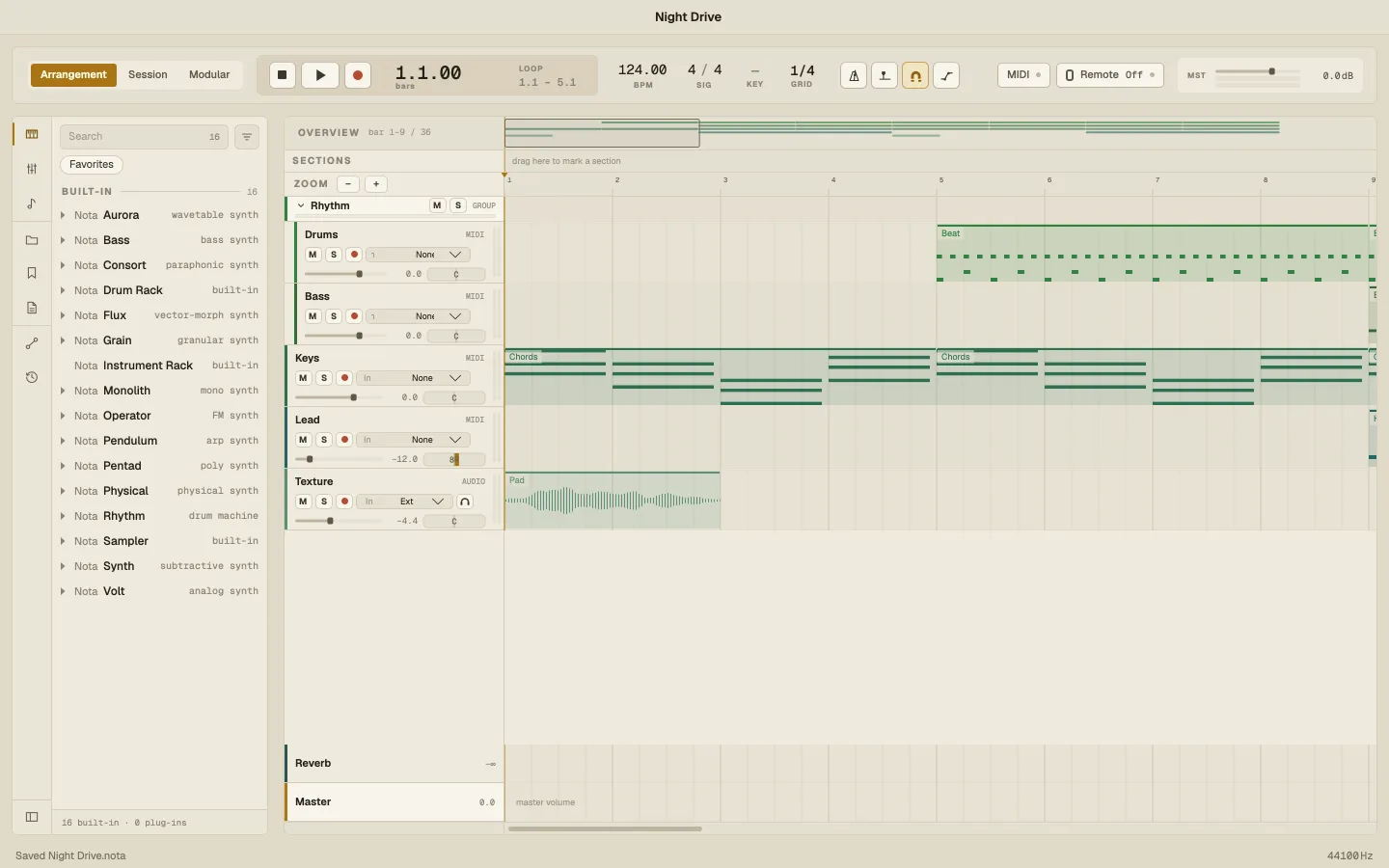Screen dimensions: 1389x868
Task: Toggle the magnet snap icon in toolbar
Action: (x=915, y=75)
